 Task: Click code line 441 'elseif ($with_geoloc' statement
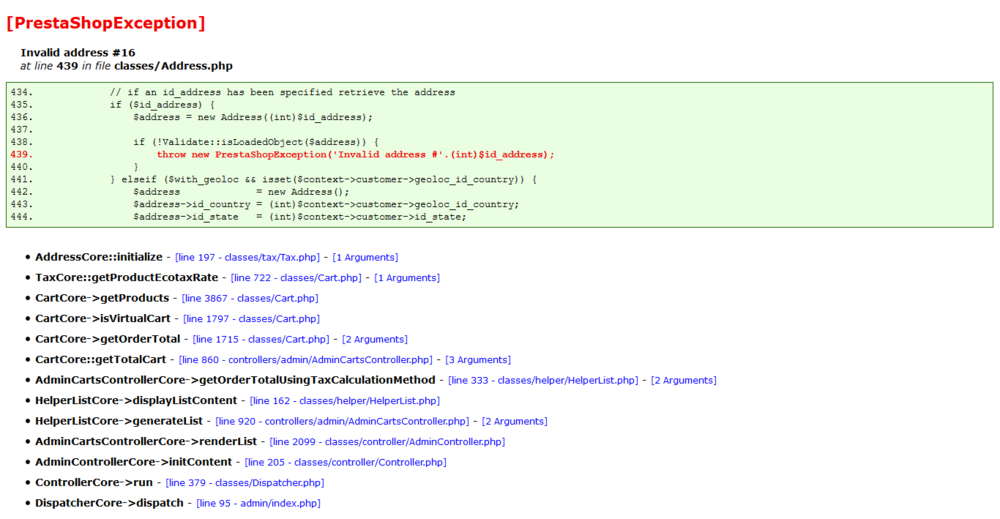323,180
